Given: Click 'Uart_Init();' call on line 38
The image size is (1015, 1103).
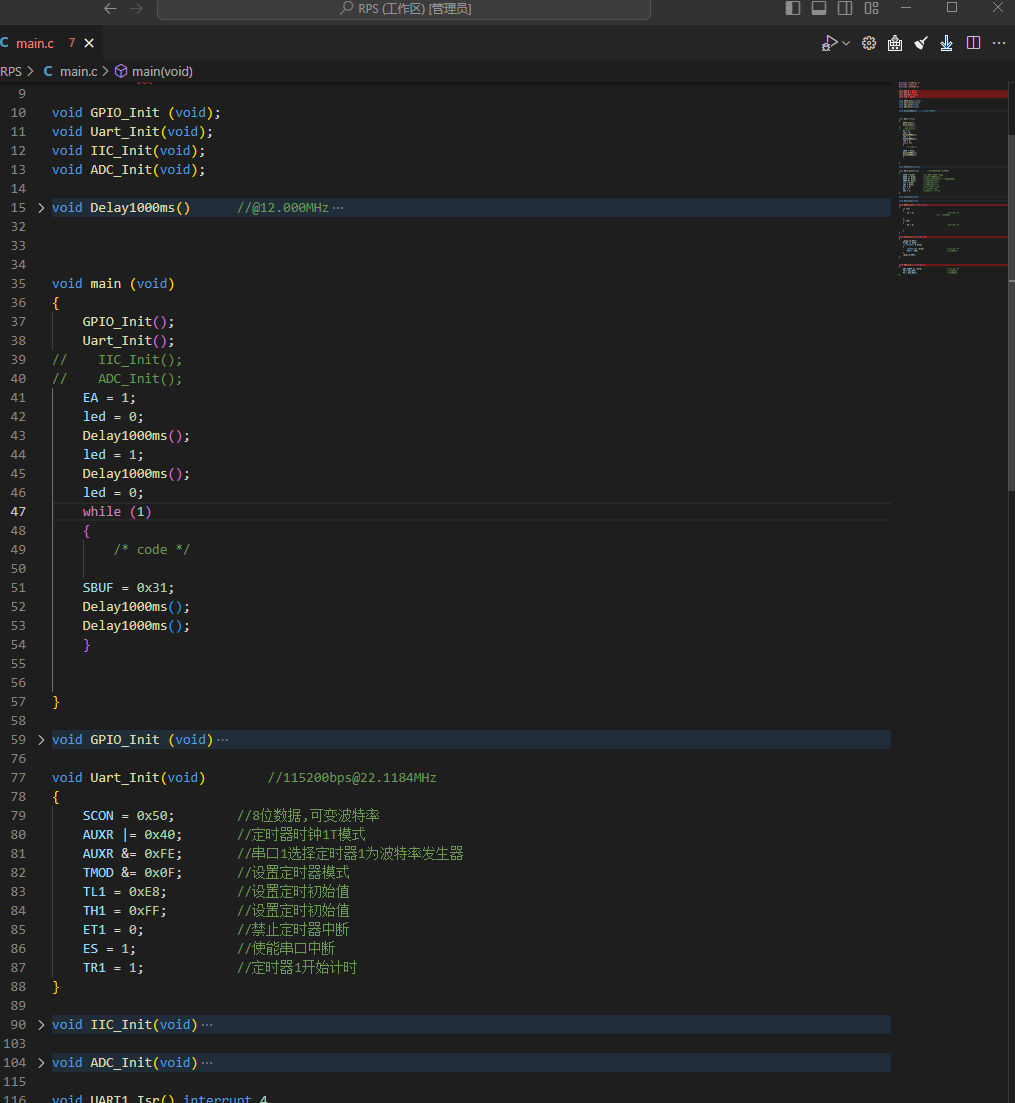Looking at the screenshot, I should point(128,340).
